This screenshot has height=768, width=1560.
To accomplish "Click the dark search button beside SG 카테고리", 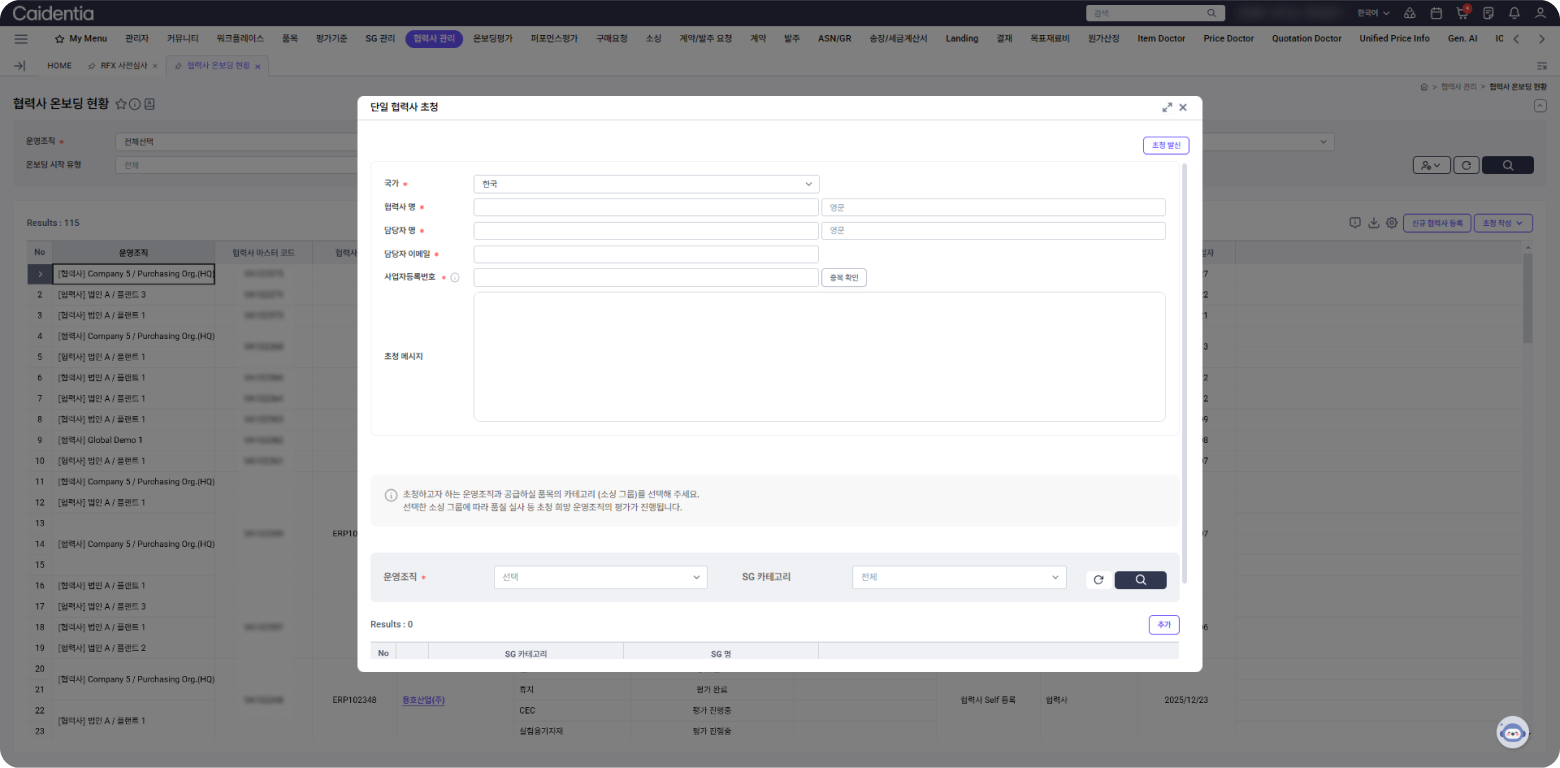I will [1140, 580].
